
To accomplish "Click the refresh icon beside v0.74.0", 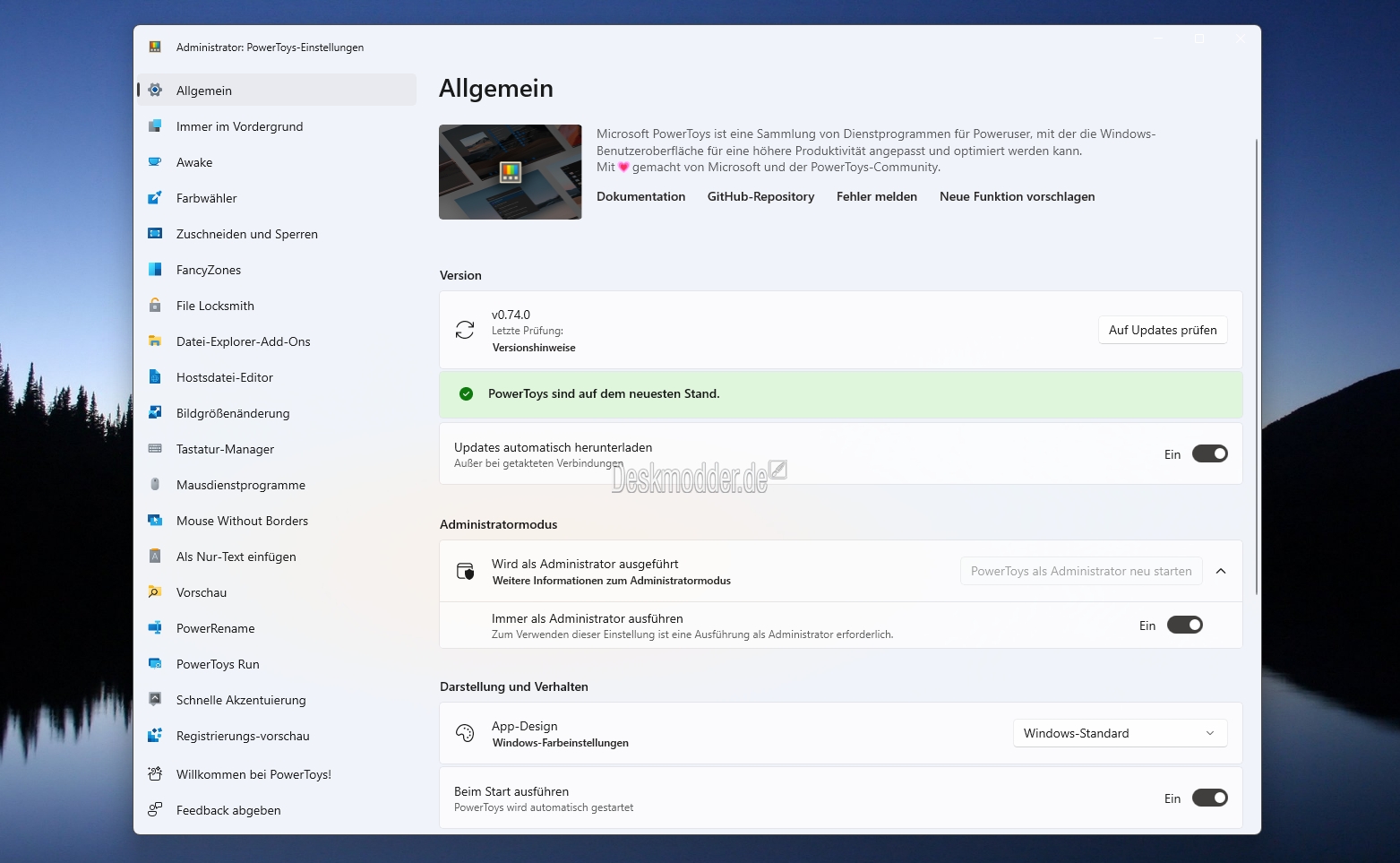I will pos(465,330).
